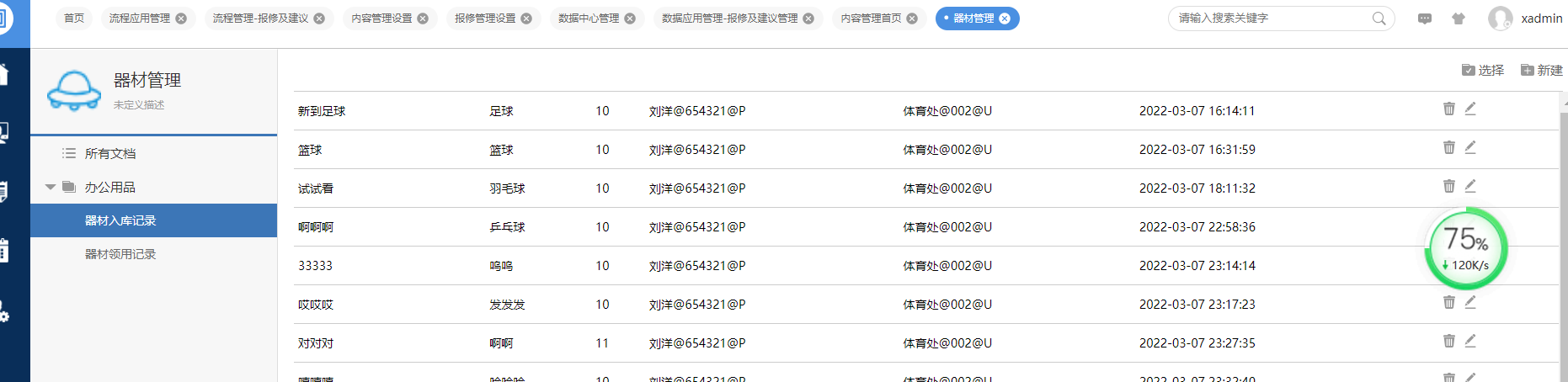The image size is (1568, 382).
Task: Collapse the 办公用品 folder tree
Action: (51, 187)
